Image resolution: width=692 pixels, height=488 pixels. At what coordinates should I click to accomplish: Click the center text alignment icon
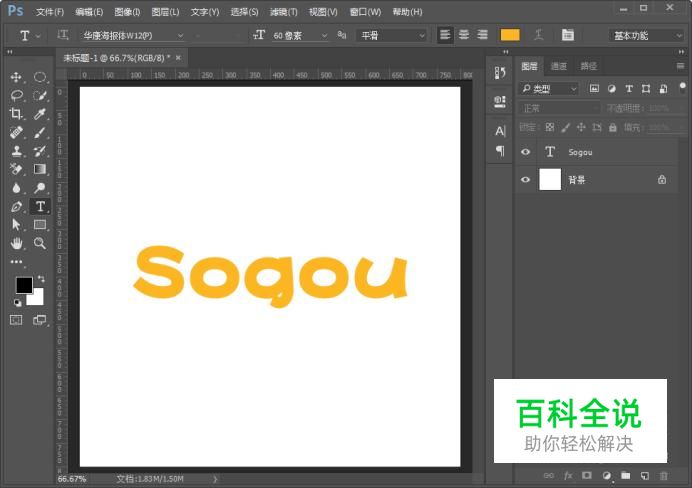click(x=464, y=35)
